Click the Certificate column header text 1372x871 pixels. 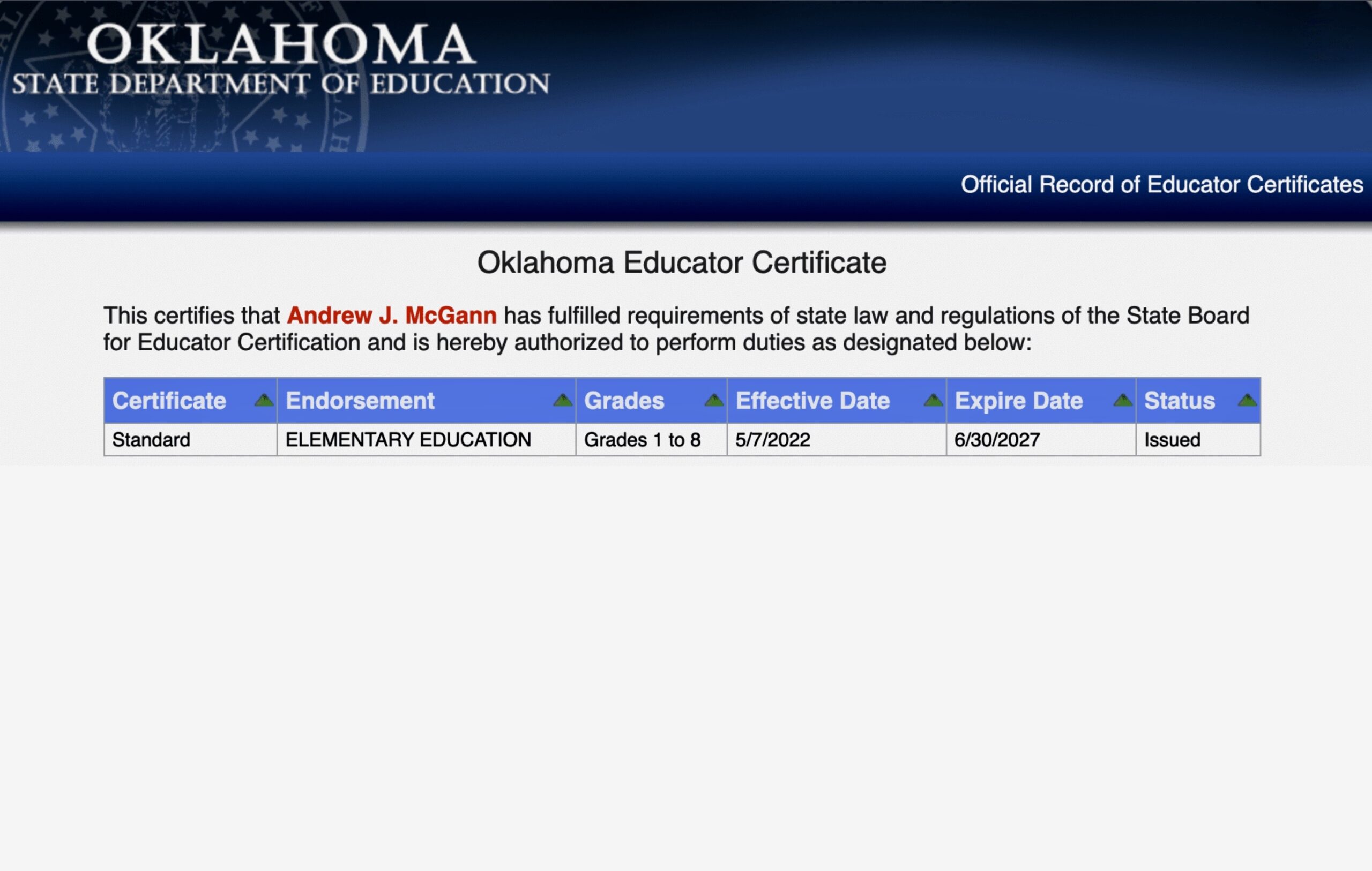[x=169, y=401]
